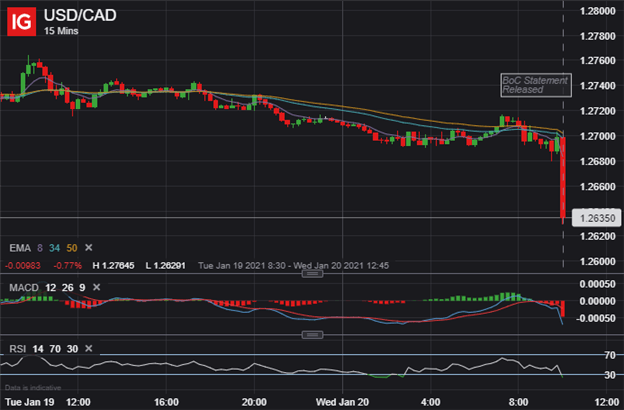Open EMA indicator settings label
Screen dimensions: 624x410
20,248
